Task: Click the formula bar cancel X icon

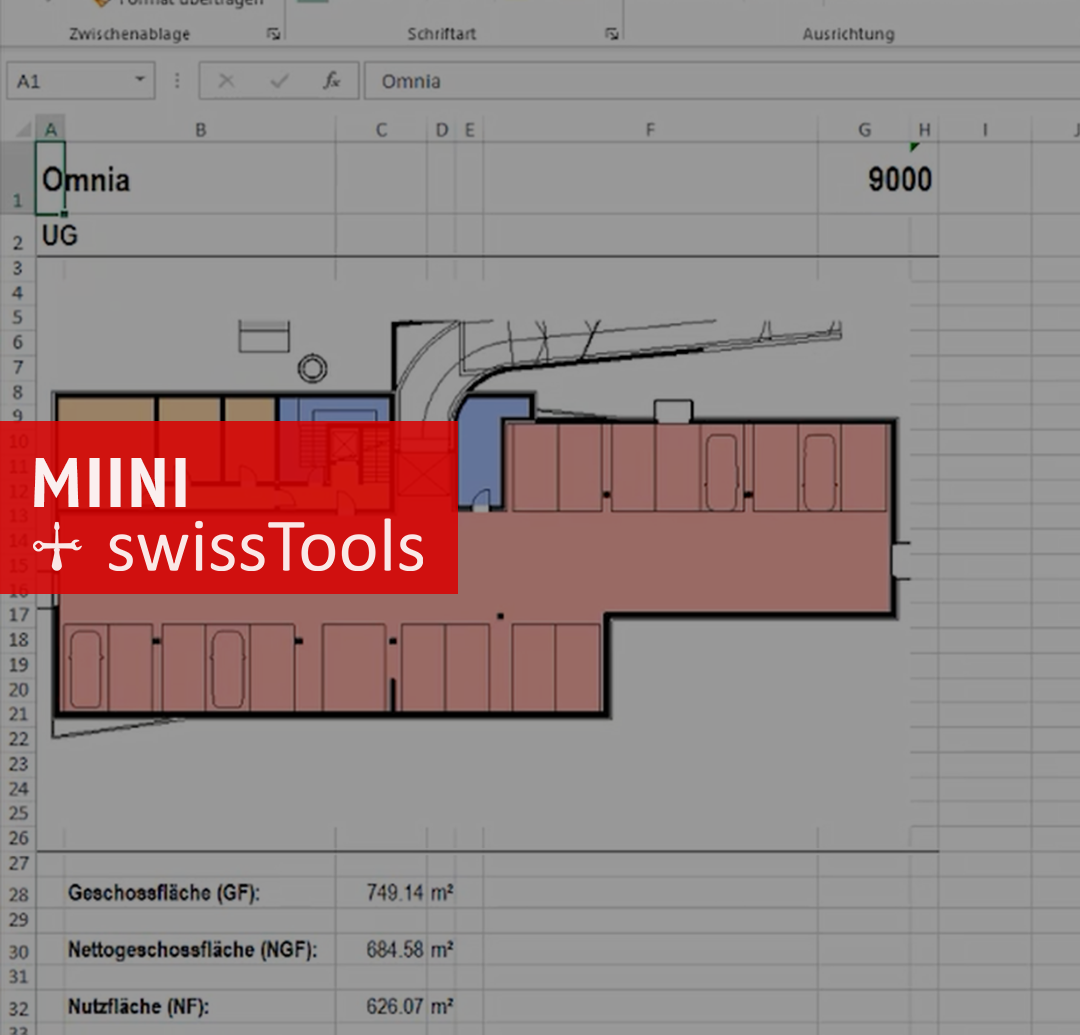Action: (x=227, y=81)
